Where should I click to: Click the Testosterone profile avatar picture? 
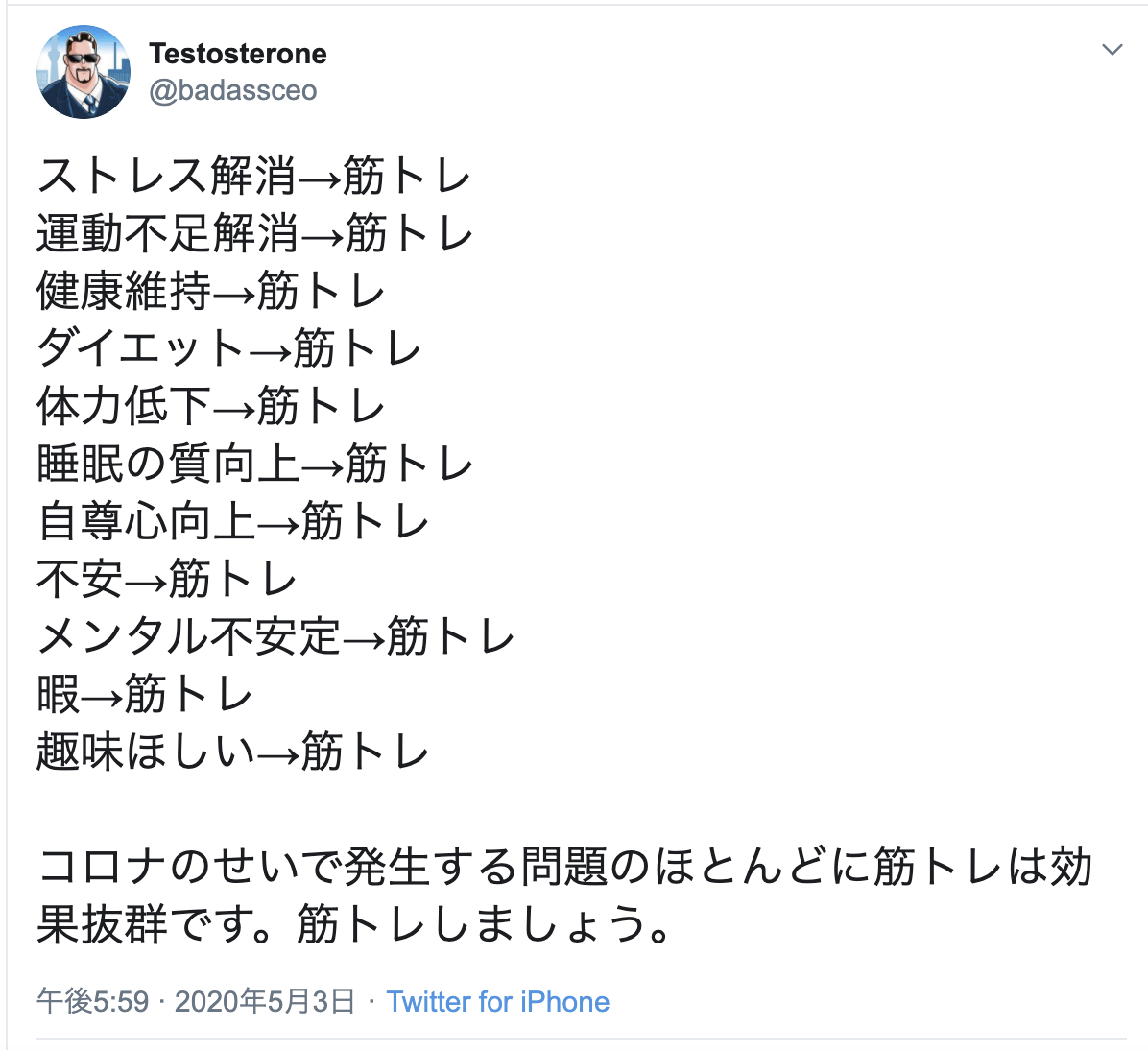point(83,72)
